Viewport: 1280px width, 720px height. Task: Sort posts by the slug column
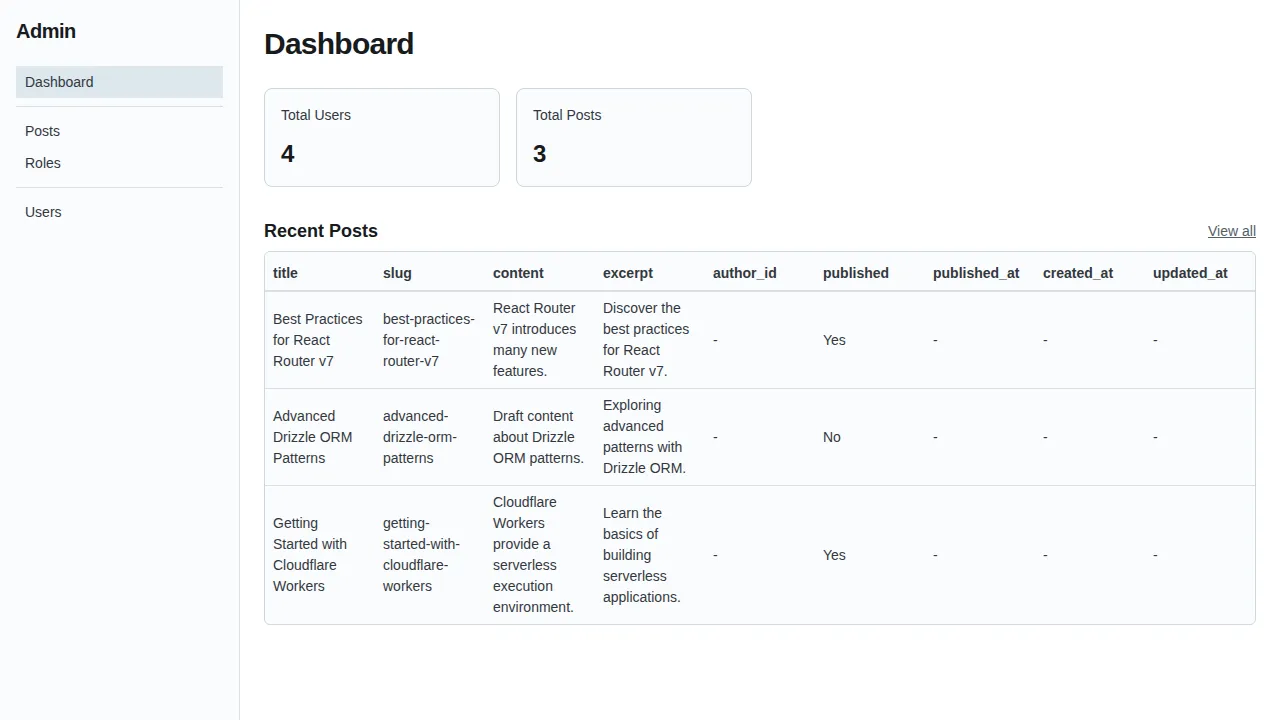click(x=397, y=272)
